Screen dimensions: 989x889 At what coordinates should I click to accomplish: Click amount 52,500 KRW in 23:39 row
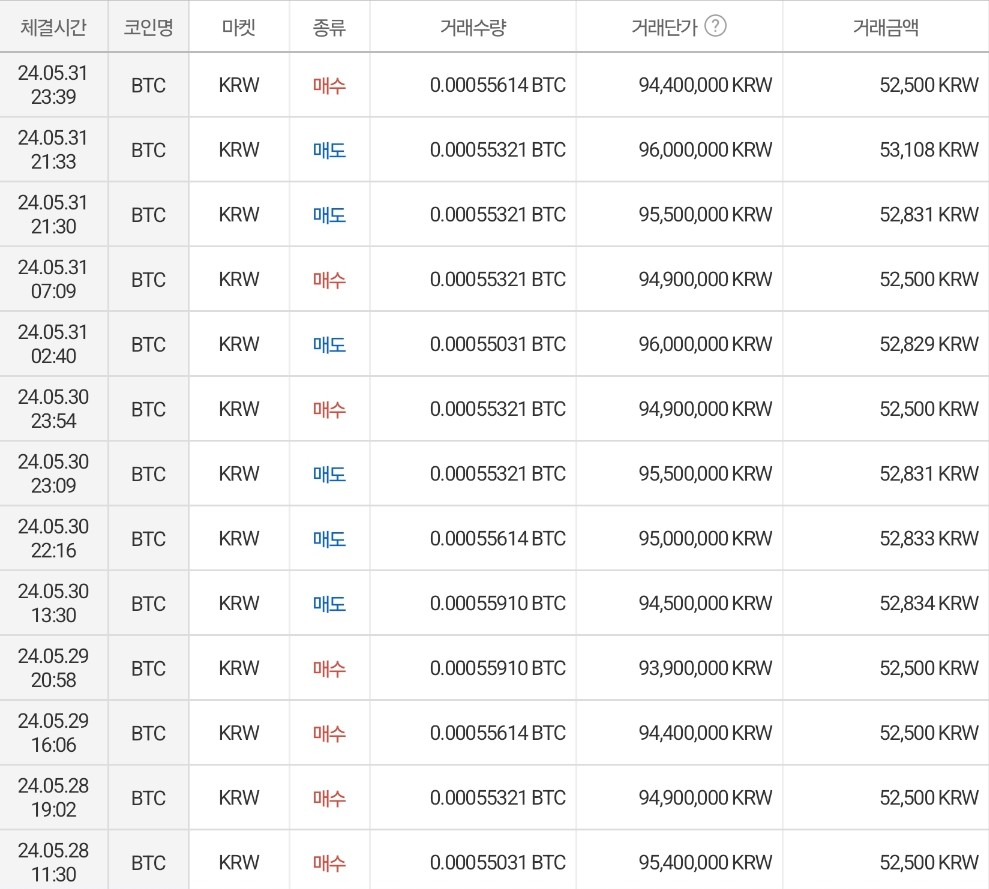[x=929, y=85]
